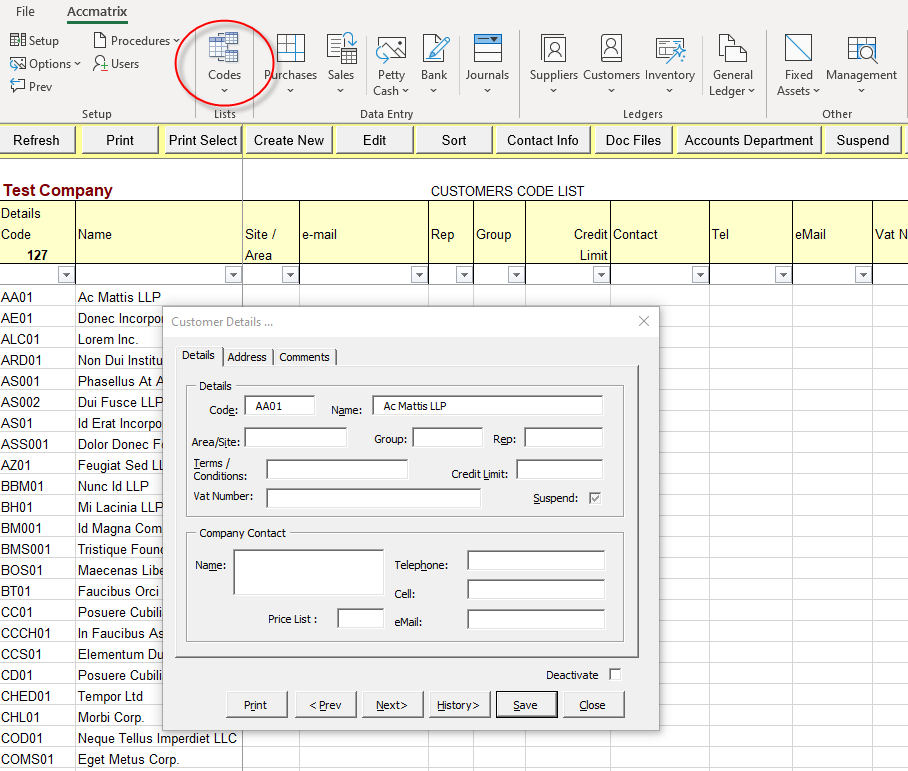Switch to the Address tab
Screen dimensions: 908x771
pos(247,357)
